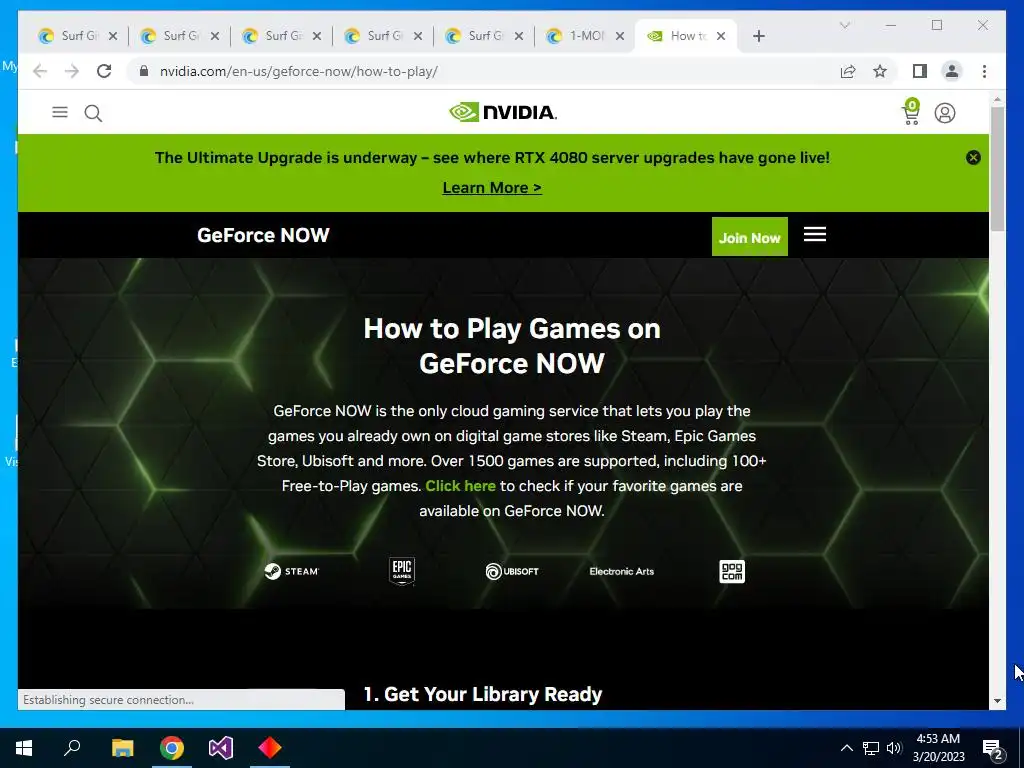Go forward with the browser forward arrow
The image size is (1024, 768).
point(72,71)
